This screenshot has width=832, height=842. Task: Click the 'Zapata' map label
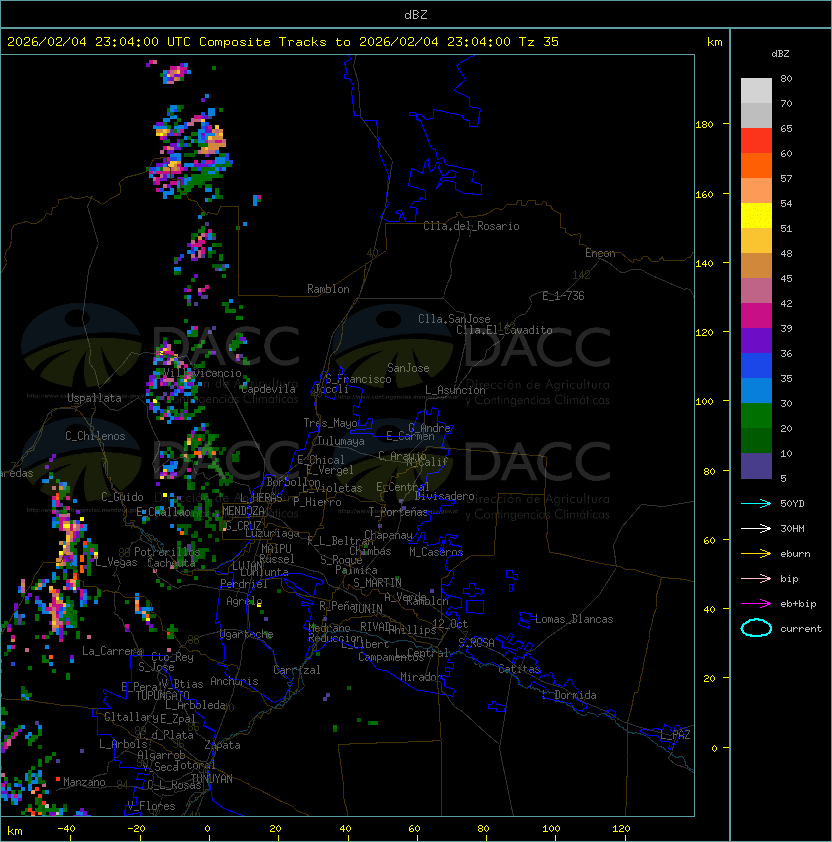tap(222, 745)
